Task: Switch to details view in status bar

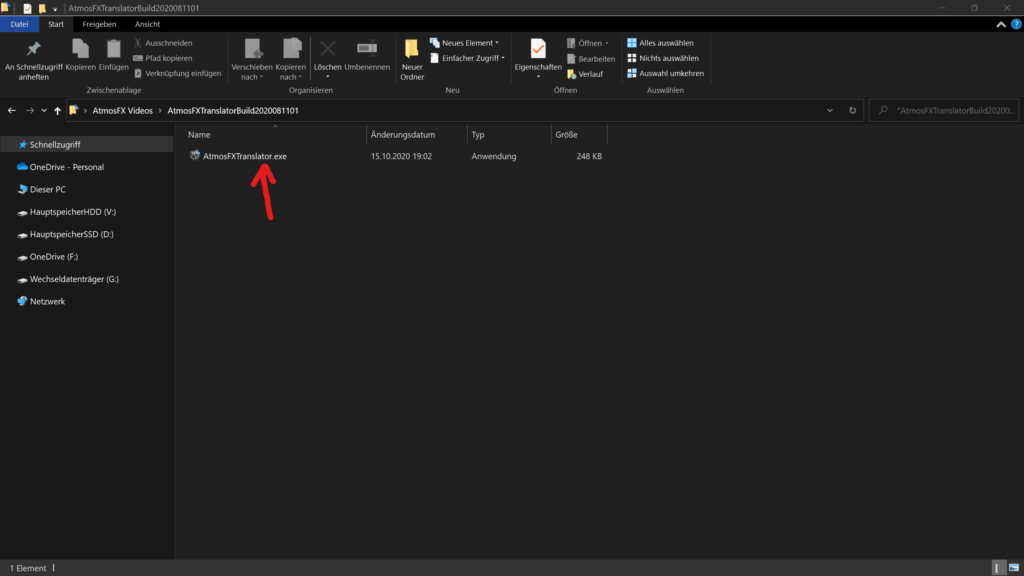Action: pos(997,568)
